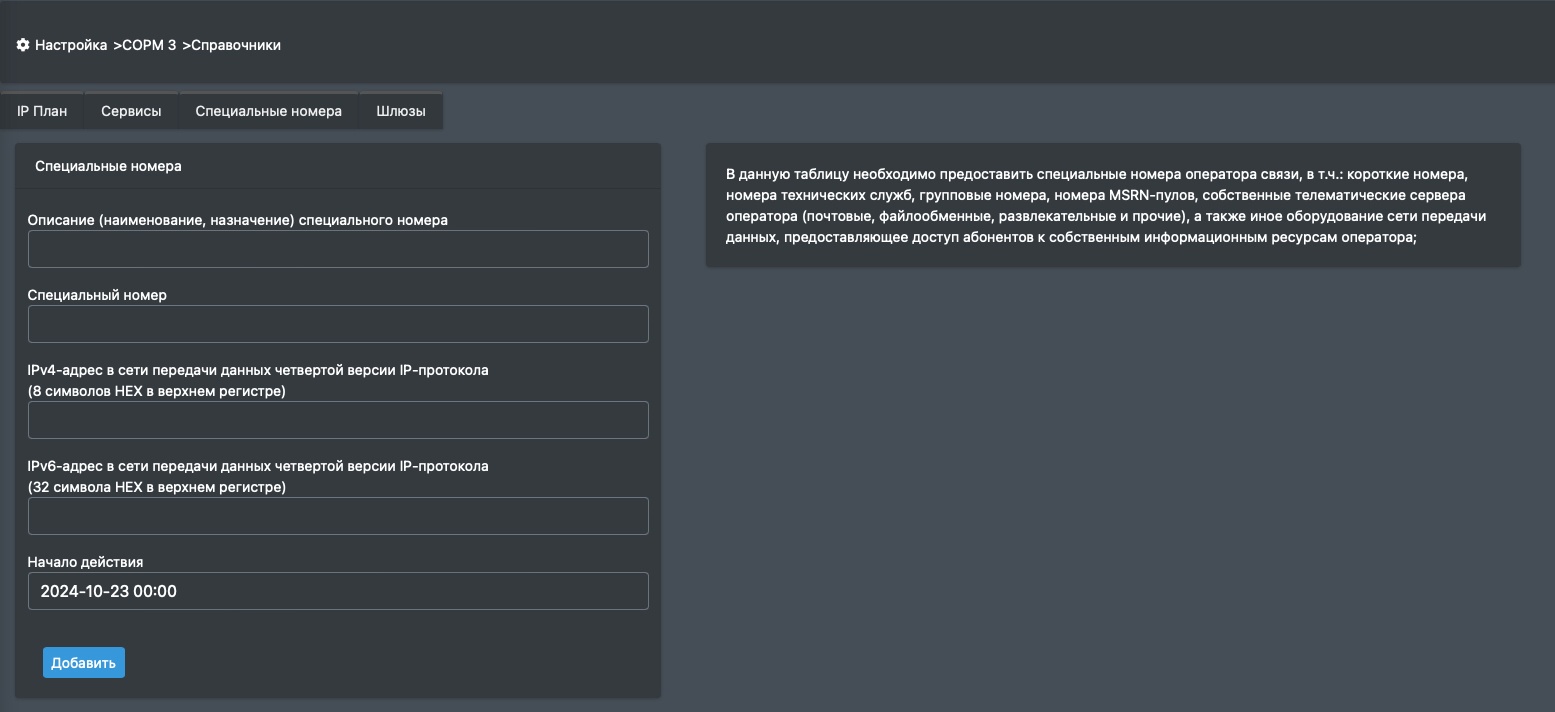1555x712 pixels.
Task: Click the IPv4-адрес field label
Action: [x=258, y=370]
